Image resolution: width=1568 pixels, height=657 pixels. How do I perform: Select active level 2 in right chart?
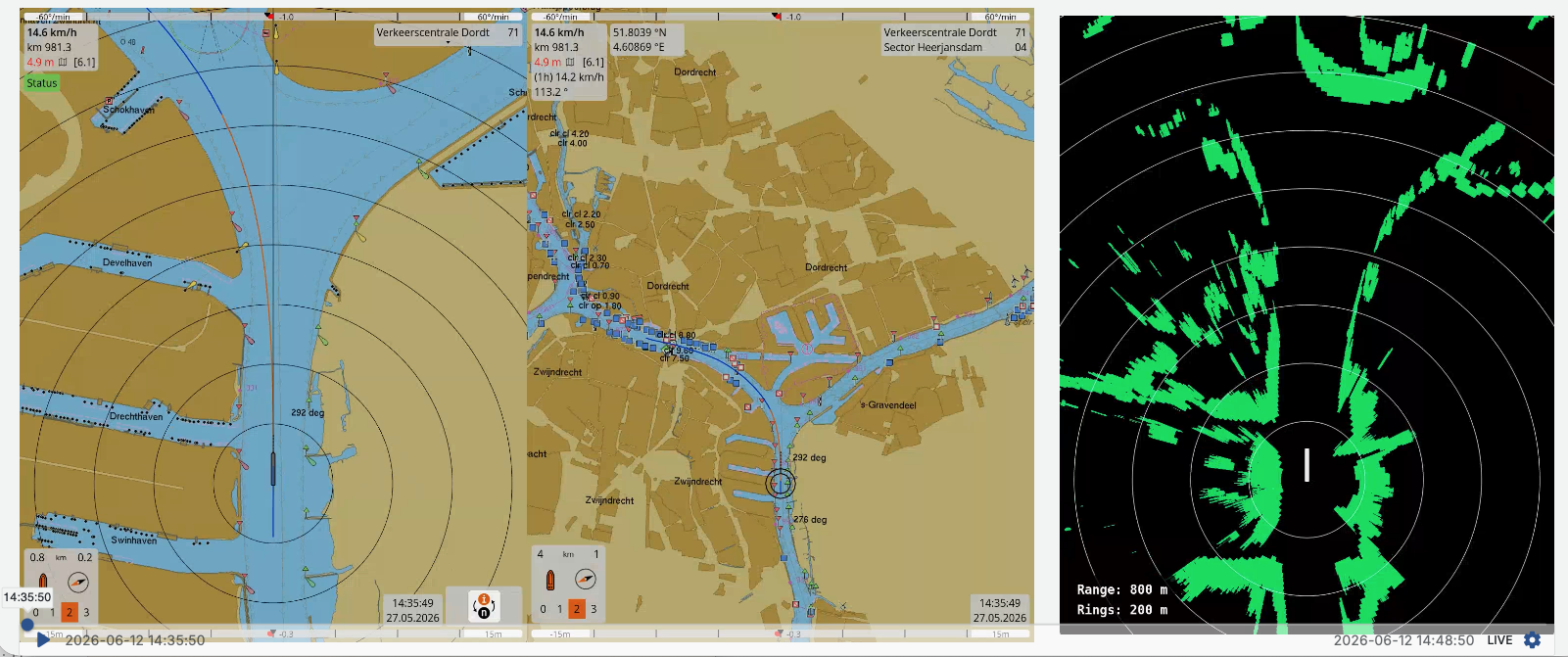(x=577, y=609)
